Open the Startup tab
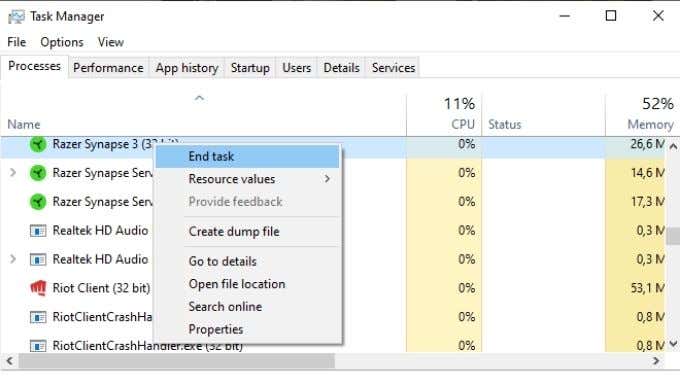 (250, 68)
